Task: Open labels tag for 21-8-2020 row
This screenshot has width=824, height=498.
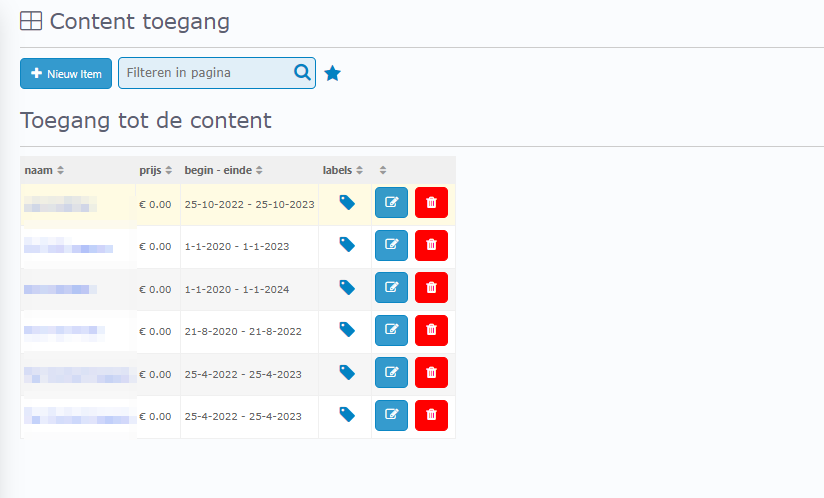Action: point(347,330)
